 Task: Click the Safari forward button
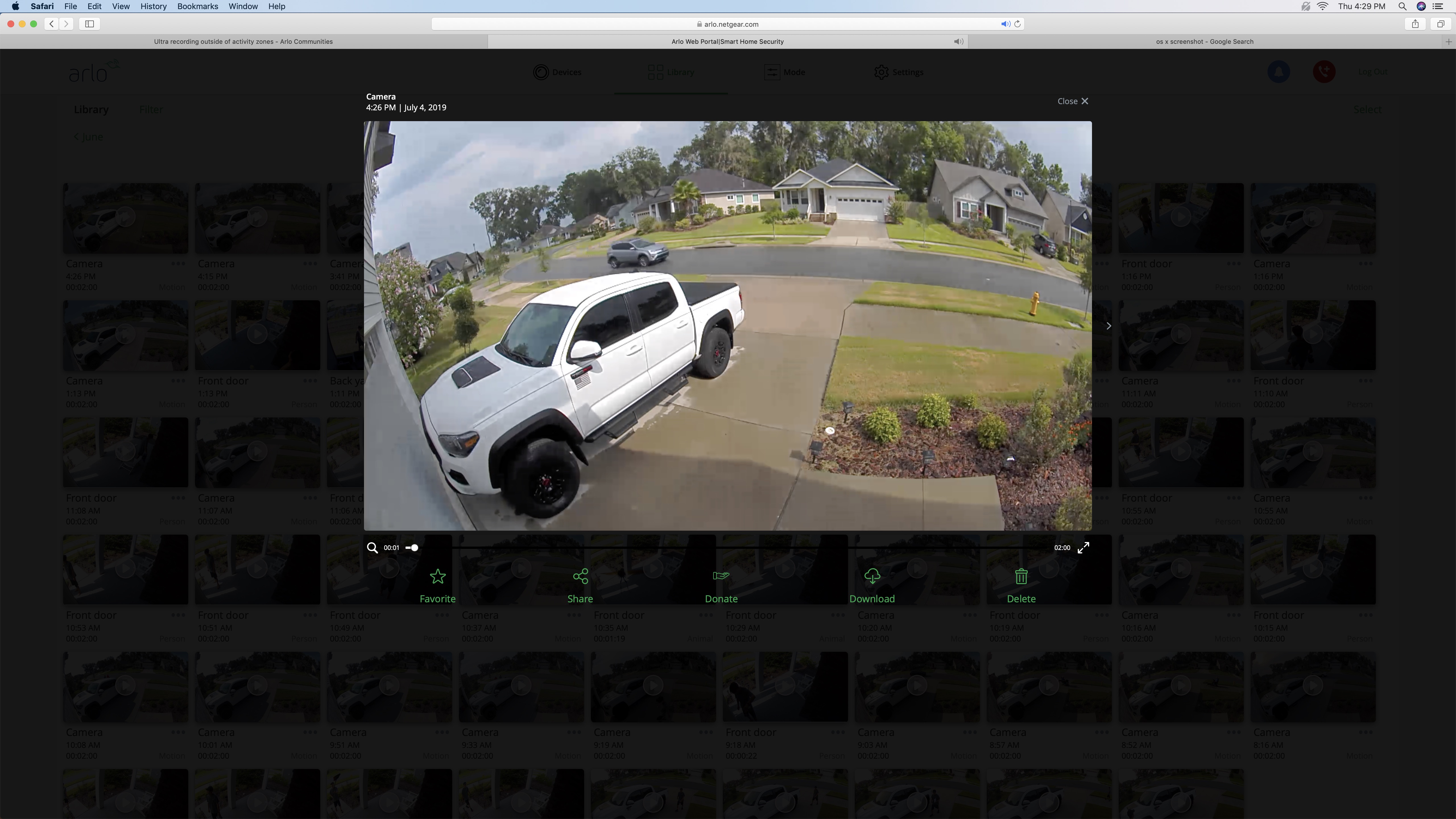click(67, 24)
